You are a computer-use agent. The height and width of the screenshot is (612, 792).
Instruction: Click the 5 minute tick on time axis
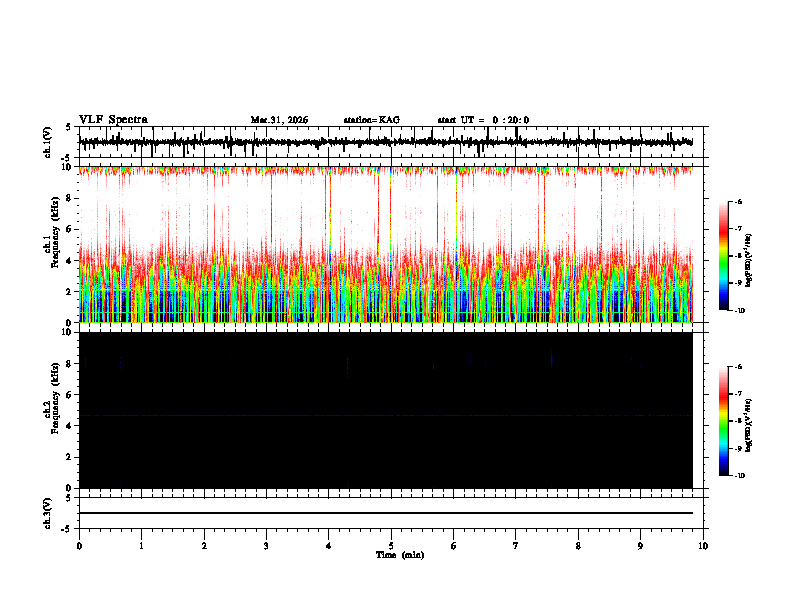pos(391,546)
